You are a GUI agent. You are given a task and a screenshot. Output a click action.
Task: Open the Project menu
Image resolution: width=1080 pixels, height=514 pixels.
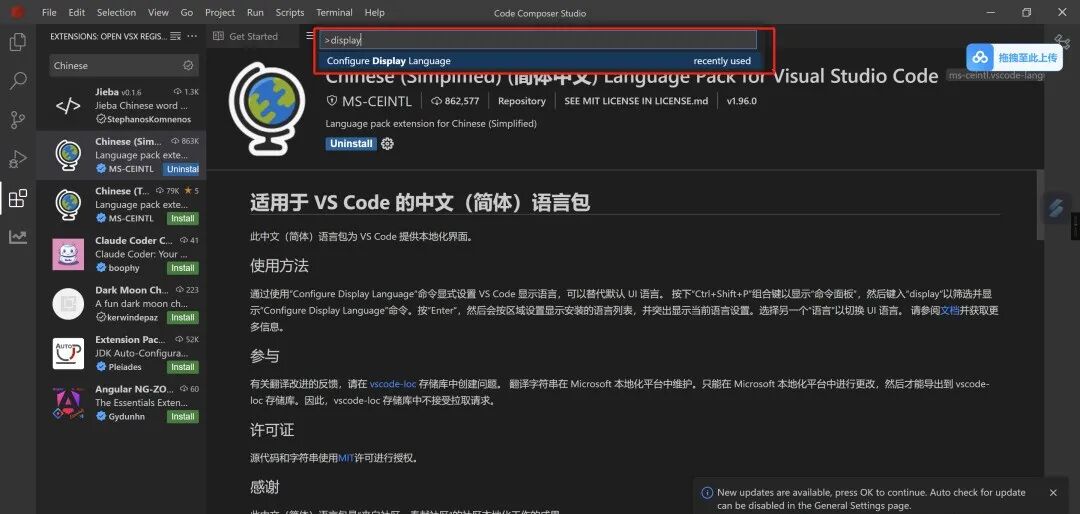point(220,12)
